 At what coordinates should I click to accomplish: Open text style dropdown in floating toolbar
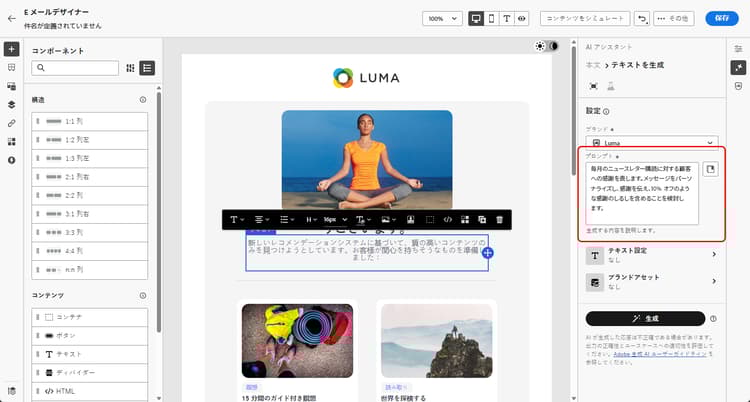click(x=237, y=220)
